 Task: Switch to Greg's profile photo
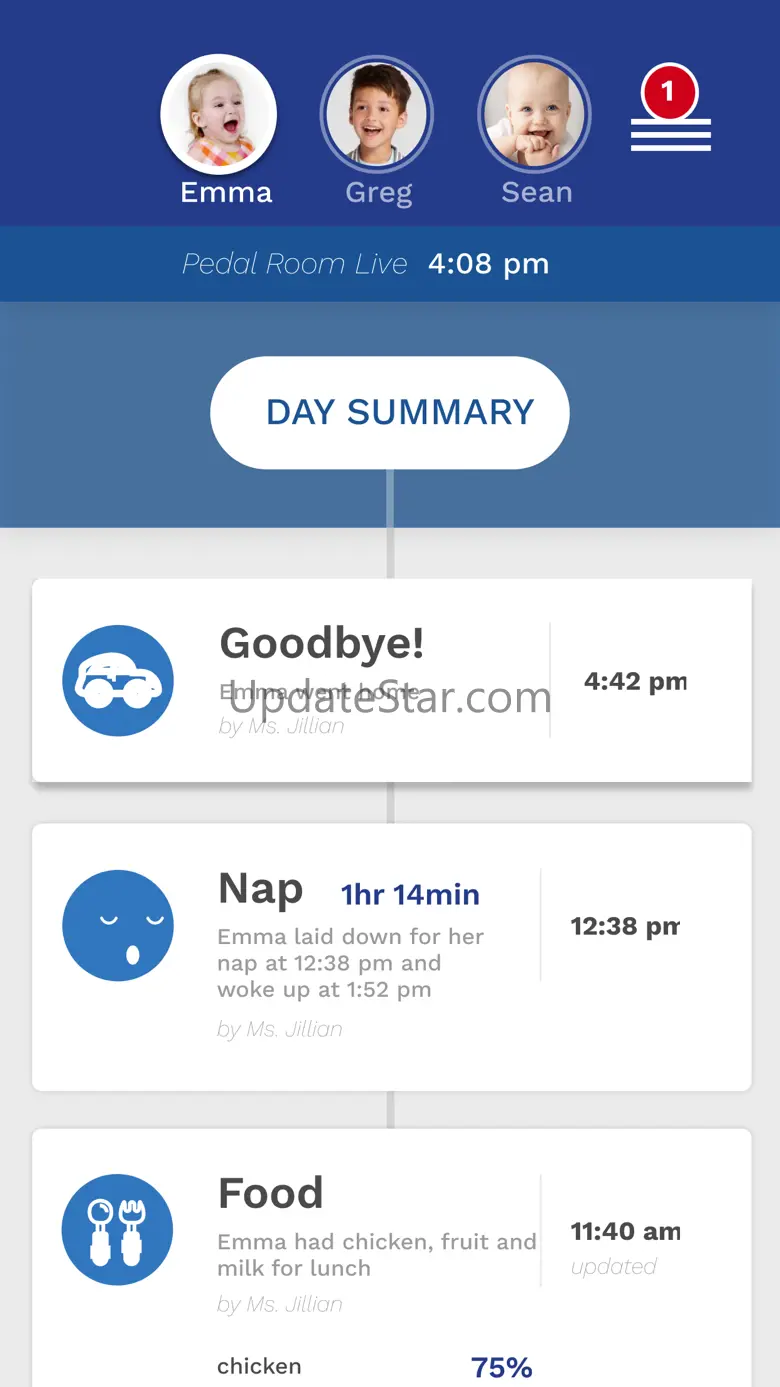click(x=377, y=115)
